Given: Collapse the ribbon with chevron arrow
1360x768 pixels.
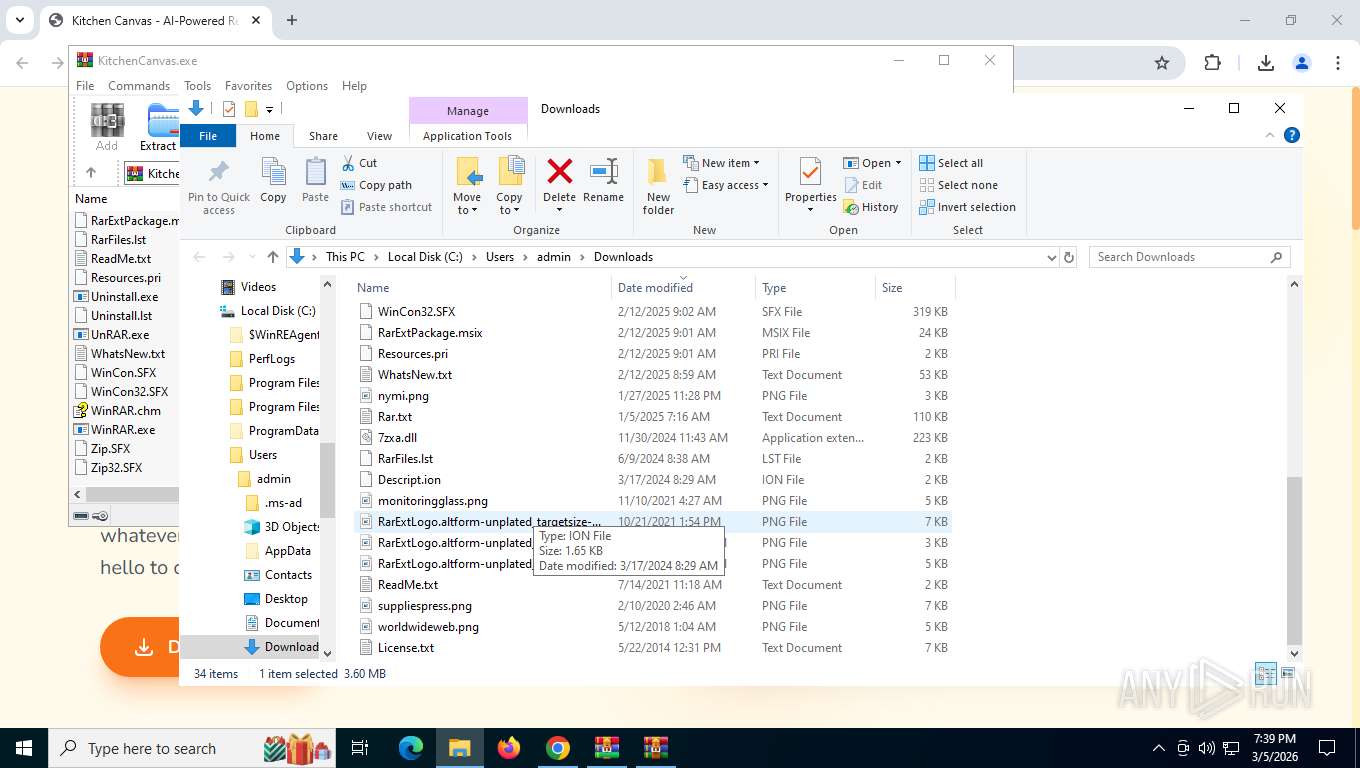Looking at the screenshot, I should [x=1271, y=135].
